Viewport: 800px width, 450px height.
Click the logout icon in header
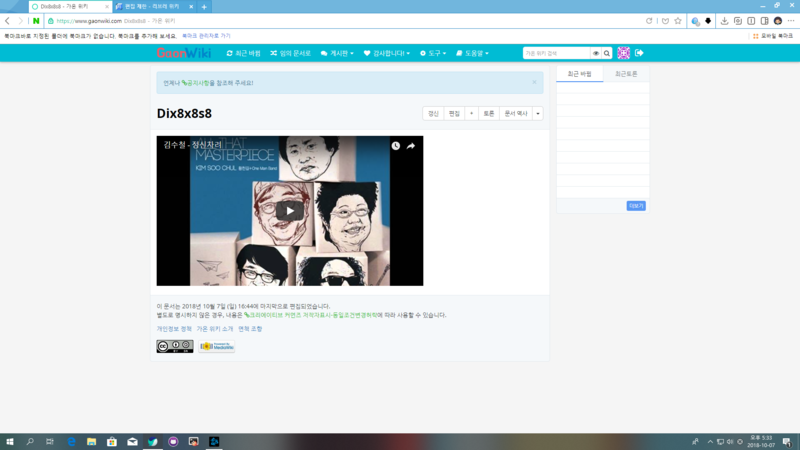(x=640, y=53)
